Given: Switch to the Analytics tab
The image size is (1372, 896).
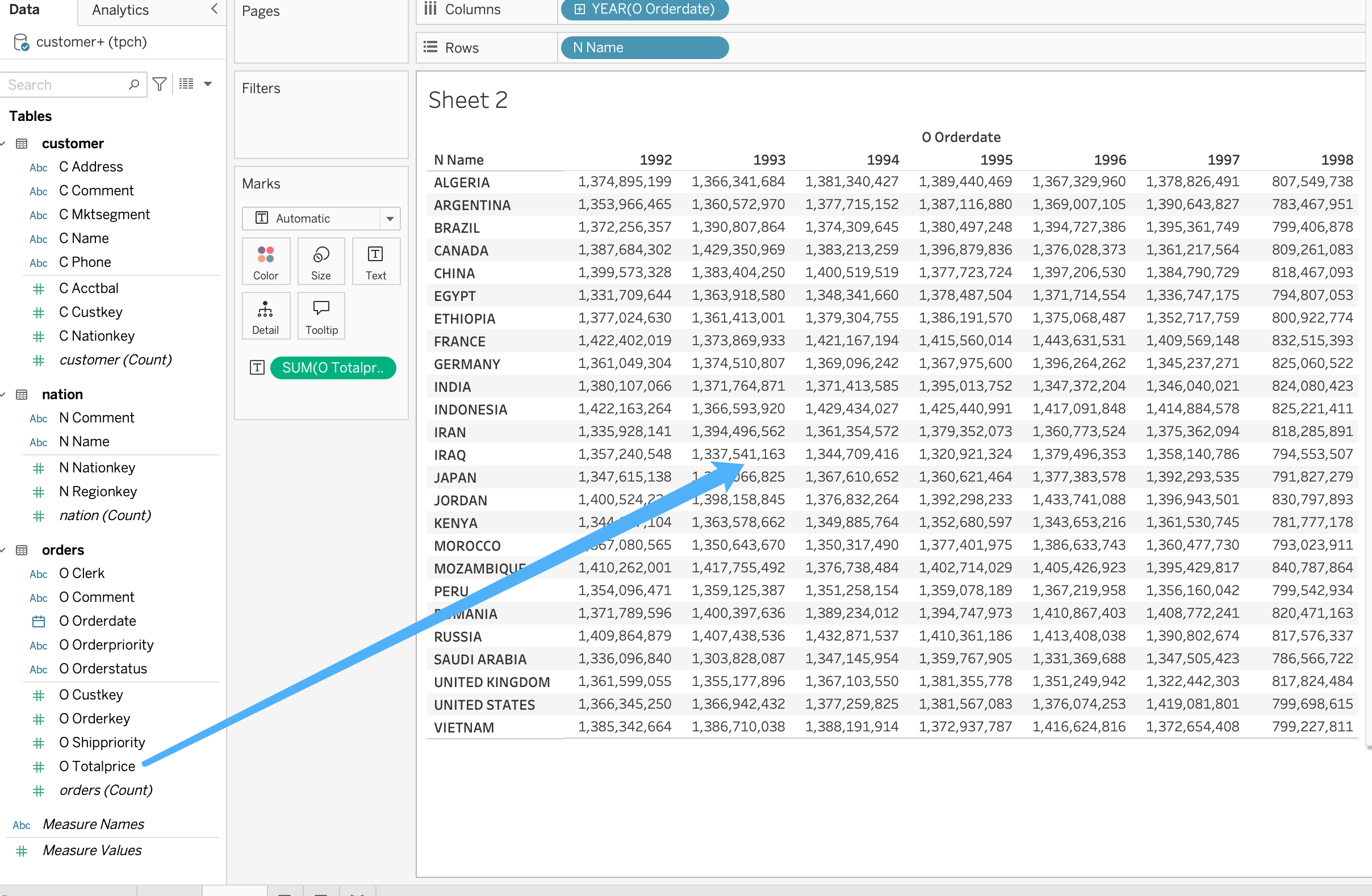Looking at the screenshot, I should coord(120,10).
